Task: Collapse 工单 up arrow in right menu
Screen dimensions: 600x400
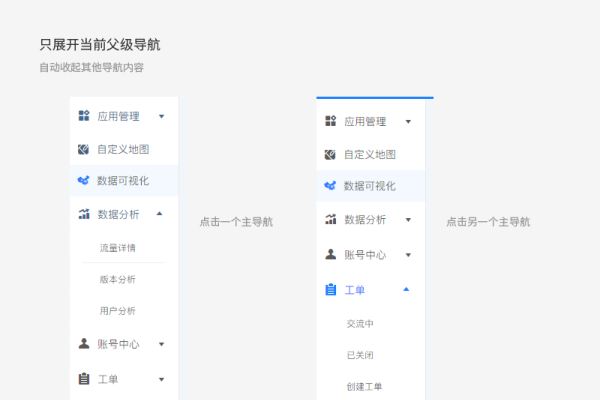Action: coord(406,289)
